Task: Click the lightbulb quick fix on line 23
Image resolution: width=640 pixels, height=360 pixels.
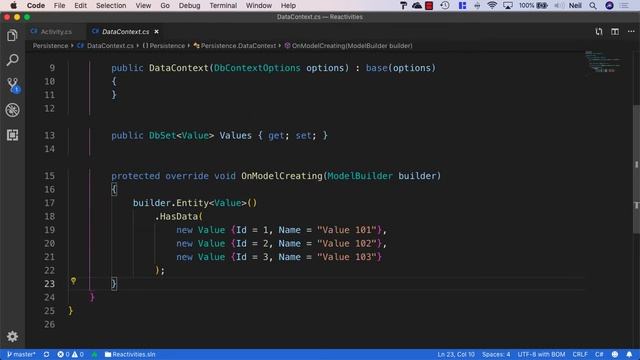Action: click(73, 281)
